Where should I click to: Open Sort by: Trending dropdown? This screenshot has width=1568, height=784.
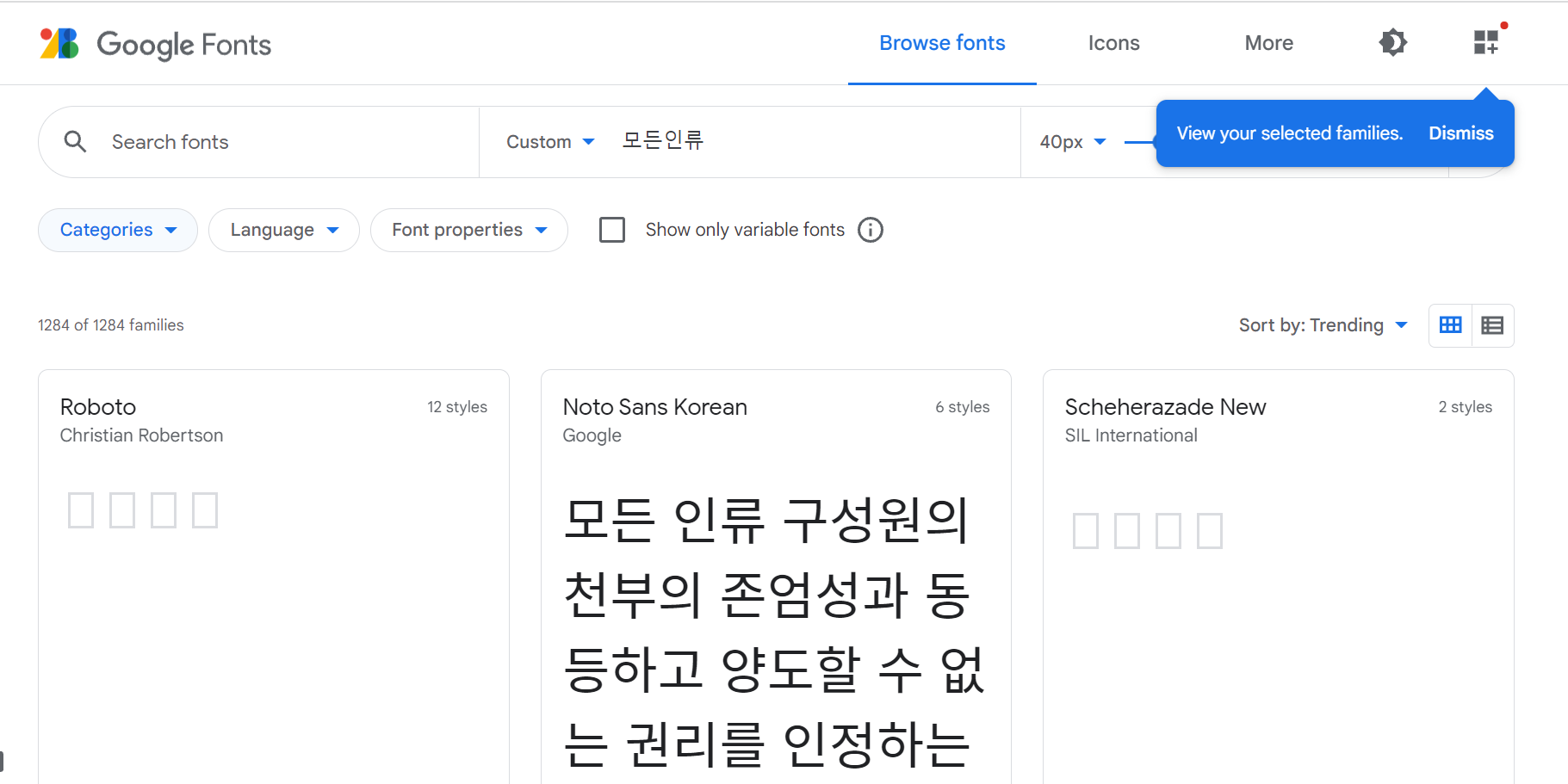[x=1323, y=325]
